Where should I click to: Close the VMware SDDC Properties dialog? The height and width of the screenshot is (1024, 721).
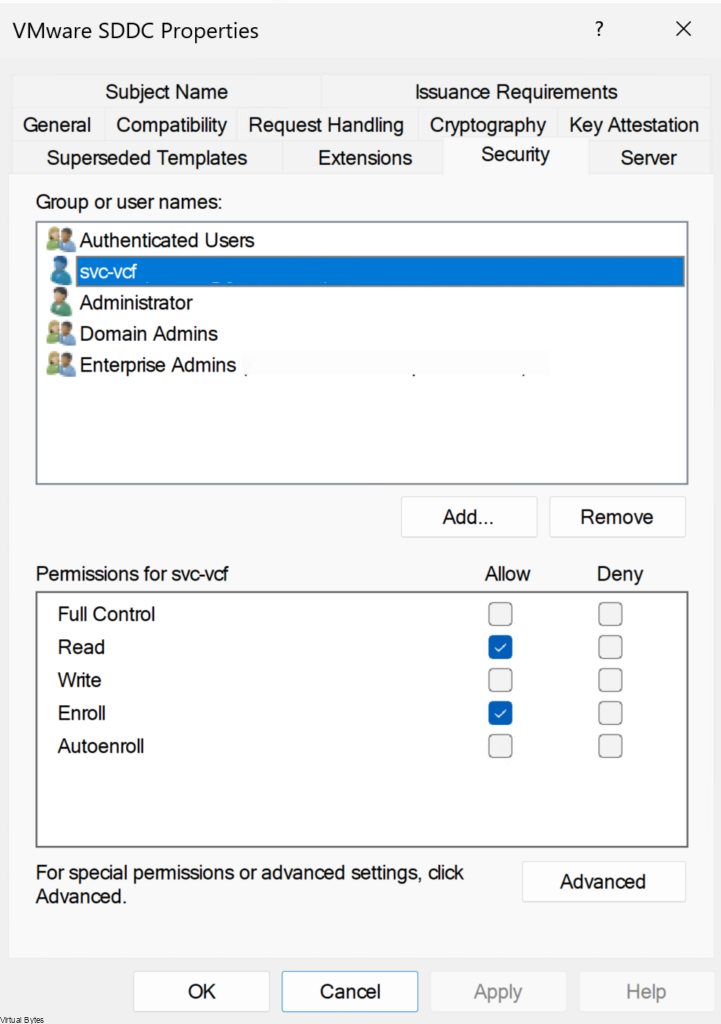pyautogui.click(x=683, y=30)
